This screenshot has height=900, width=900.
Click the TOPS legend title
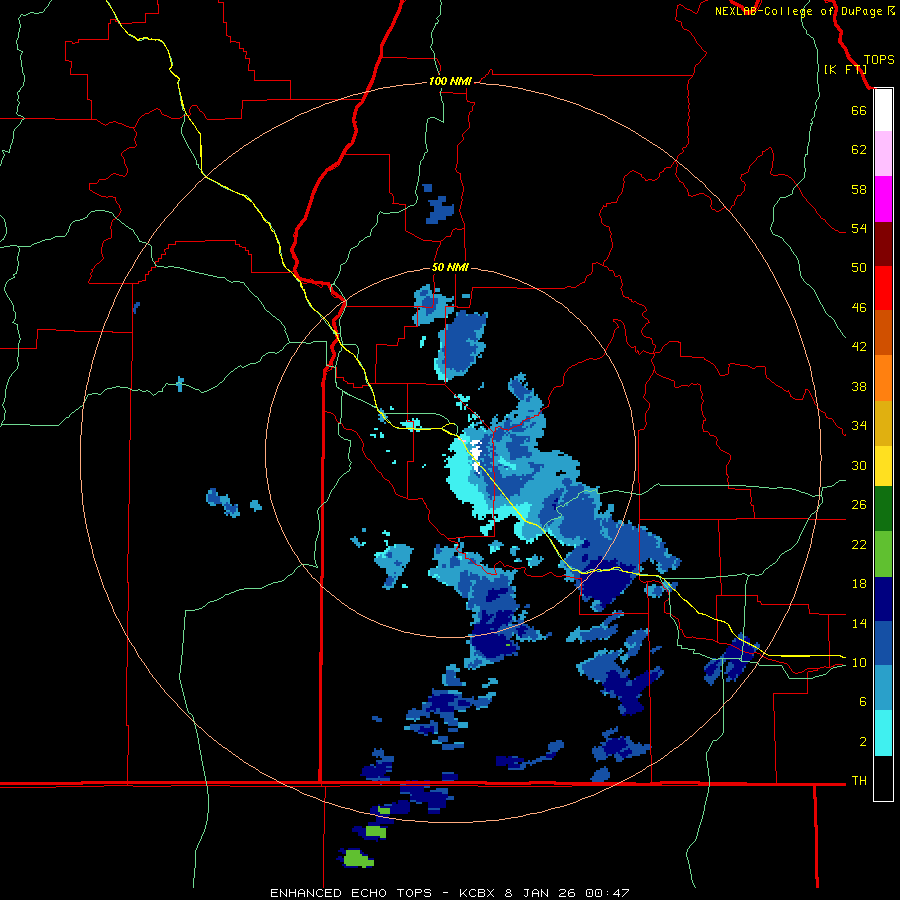pos(879,60)
